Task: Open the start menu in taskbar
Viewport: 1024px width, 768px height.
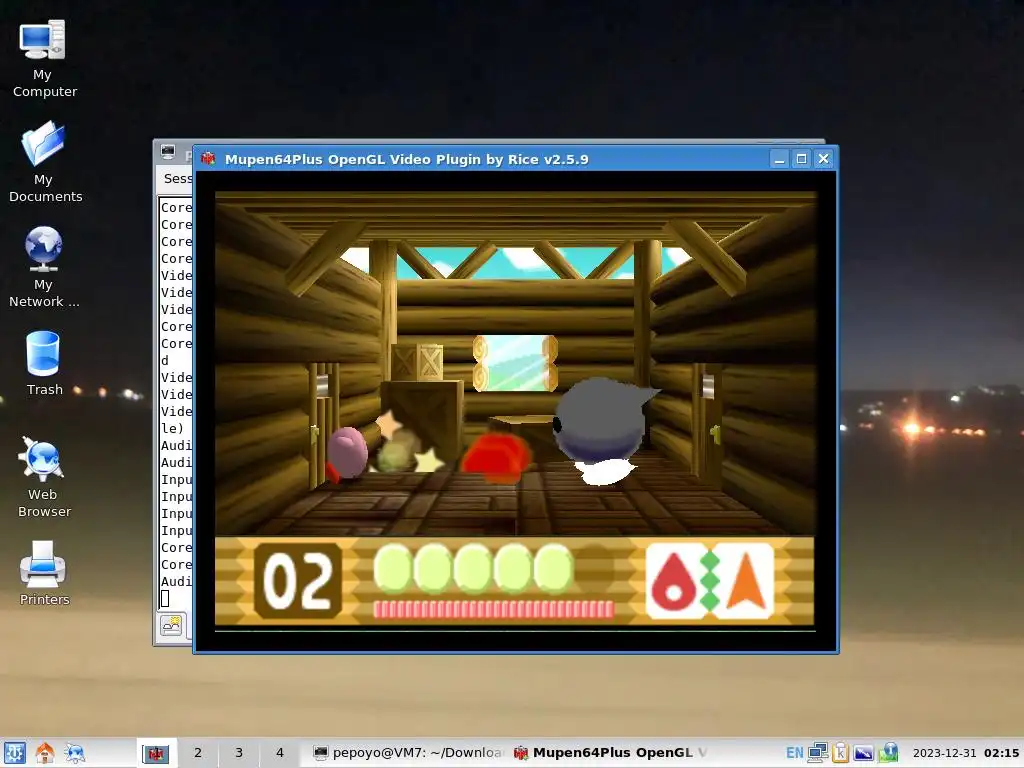Action: (14, 753)
